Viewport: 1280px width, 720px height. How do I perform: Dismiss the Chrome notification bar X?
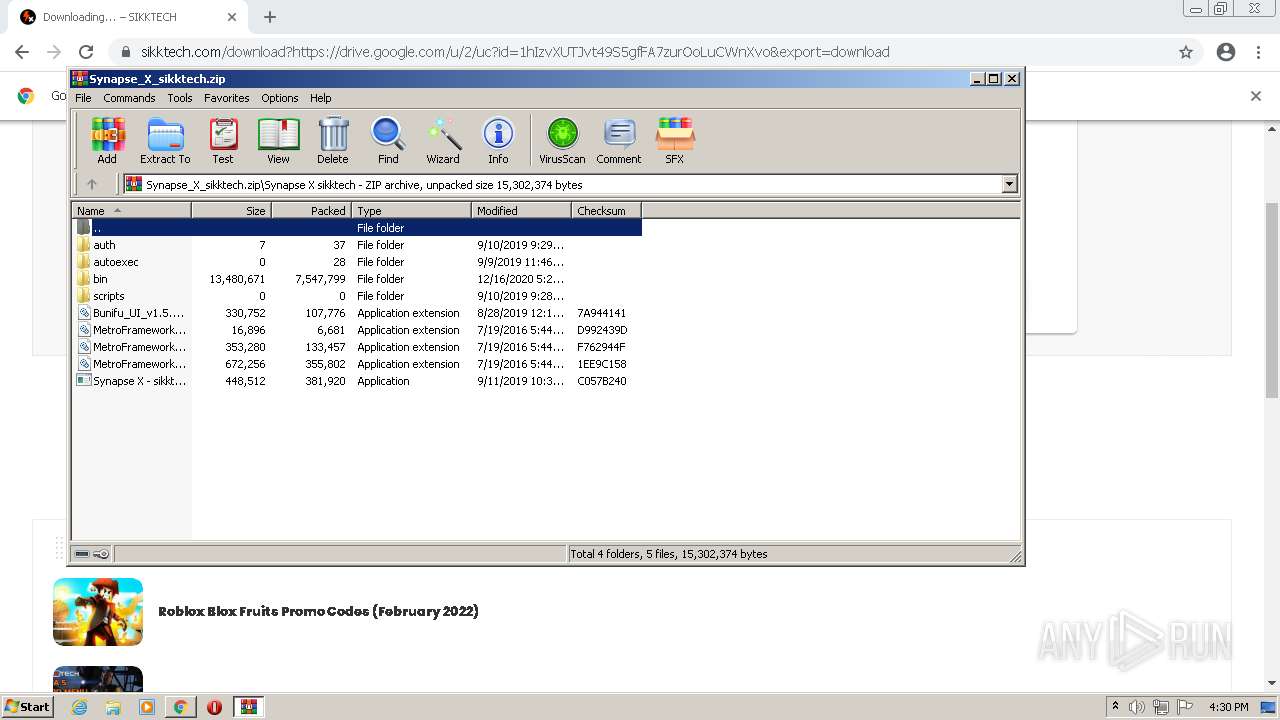point(1256,96)
